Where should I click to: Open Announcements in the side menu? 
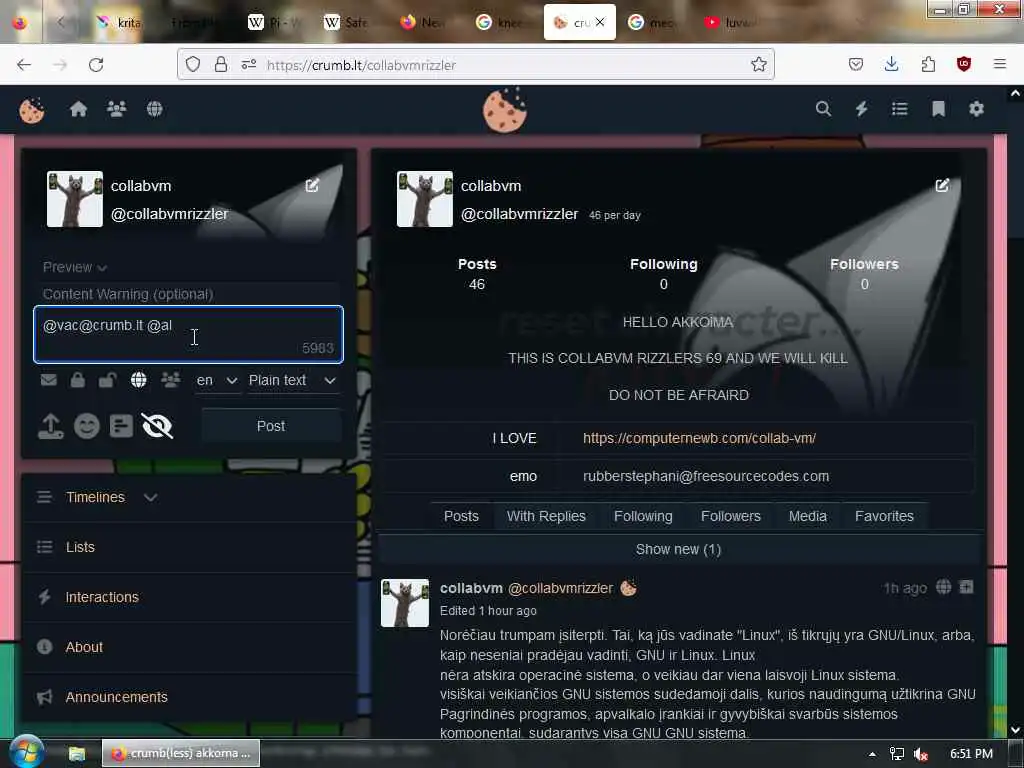pos(189,697)
